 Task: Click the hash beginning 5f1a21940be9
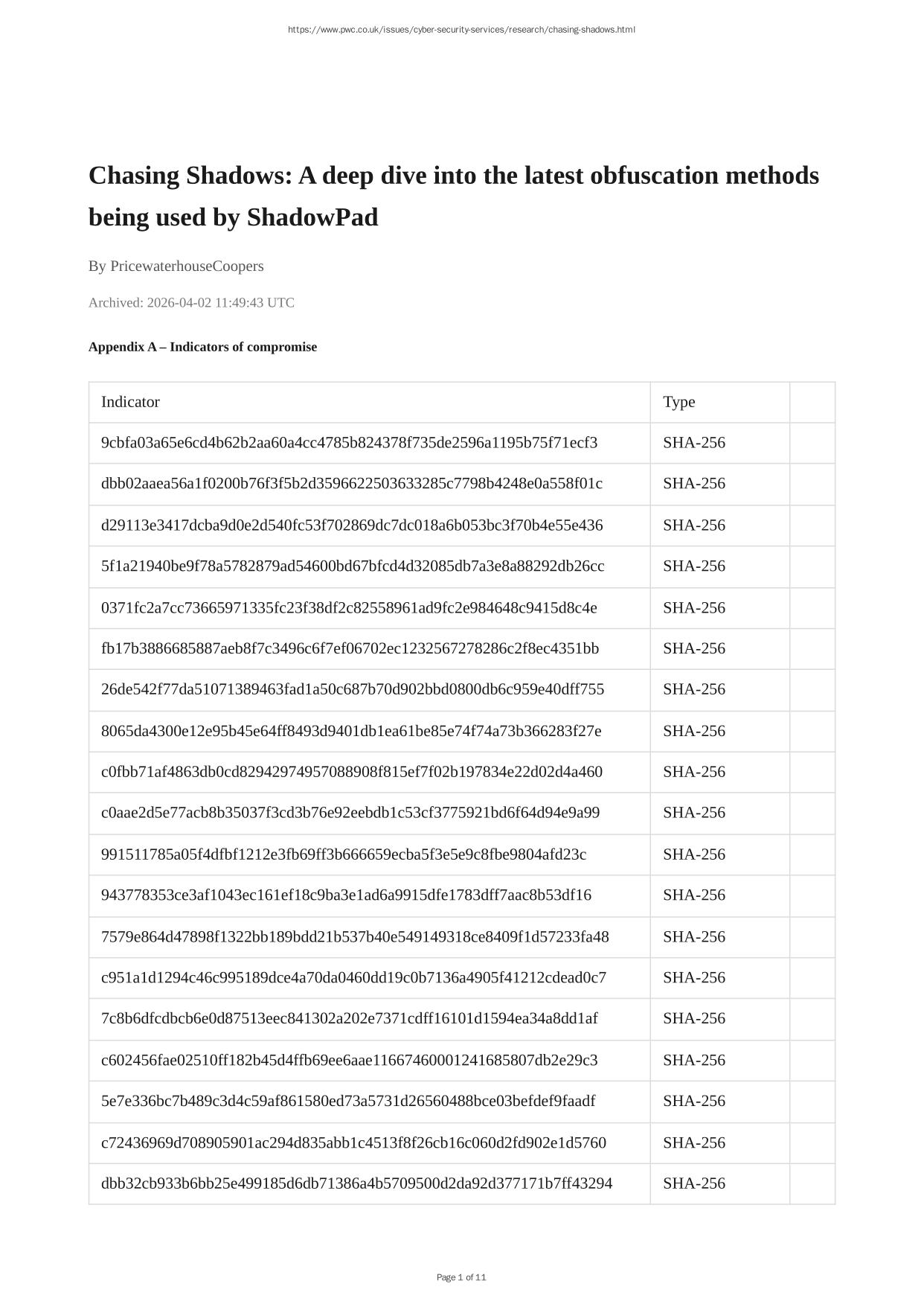[x=352, y=566]
